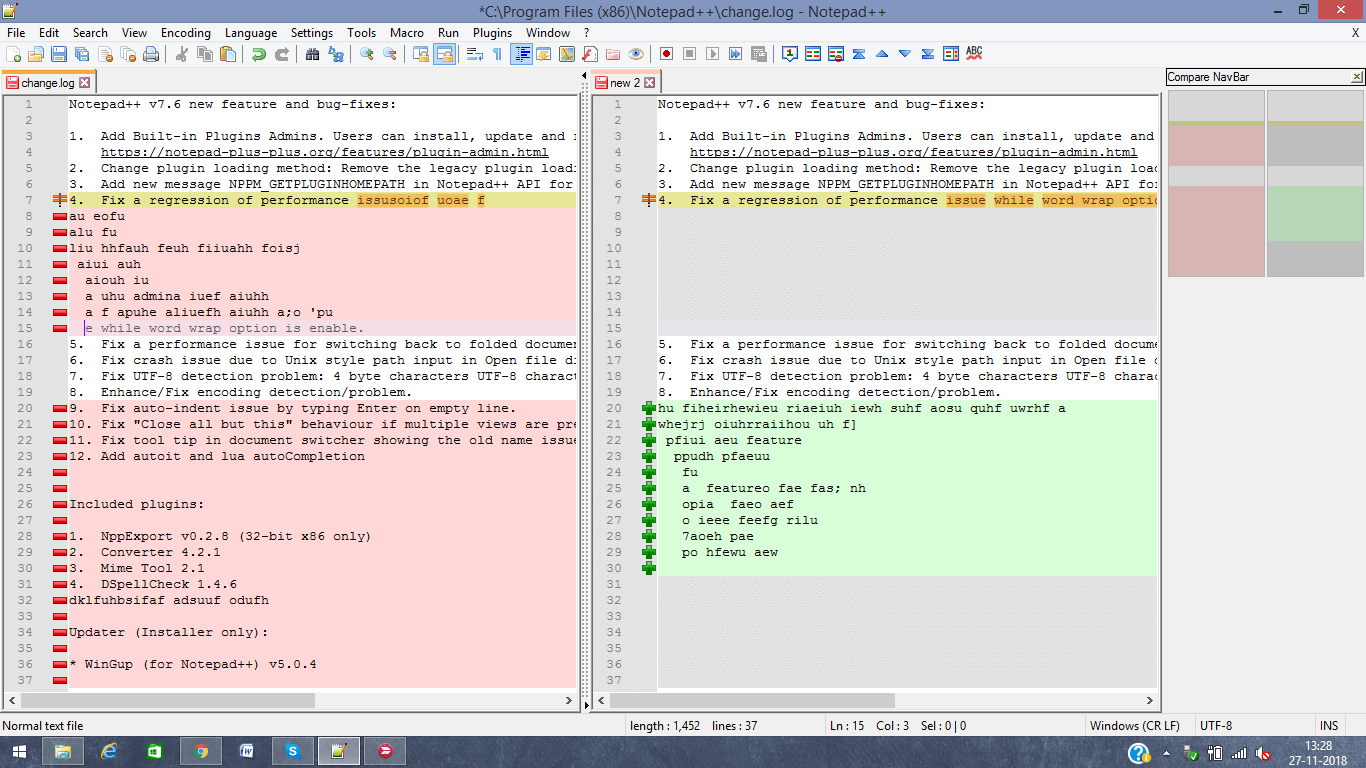
Task: Click the Save All toolbar icon
Action: pos(82,54)
